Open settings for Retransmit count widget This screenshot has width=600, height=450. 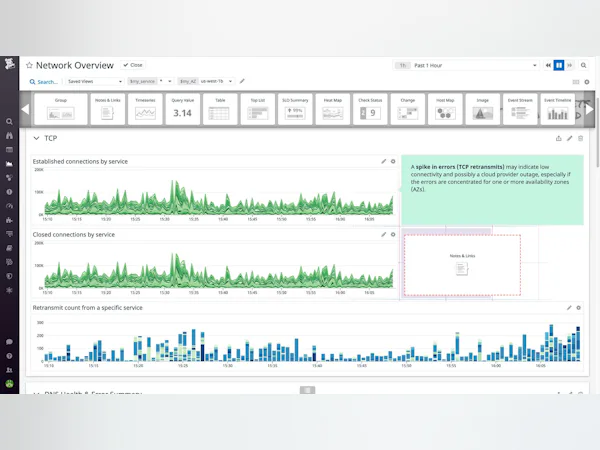(579, 308)
